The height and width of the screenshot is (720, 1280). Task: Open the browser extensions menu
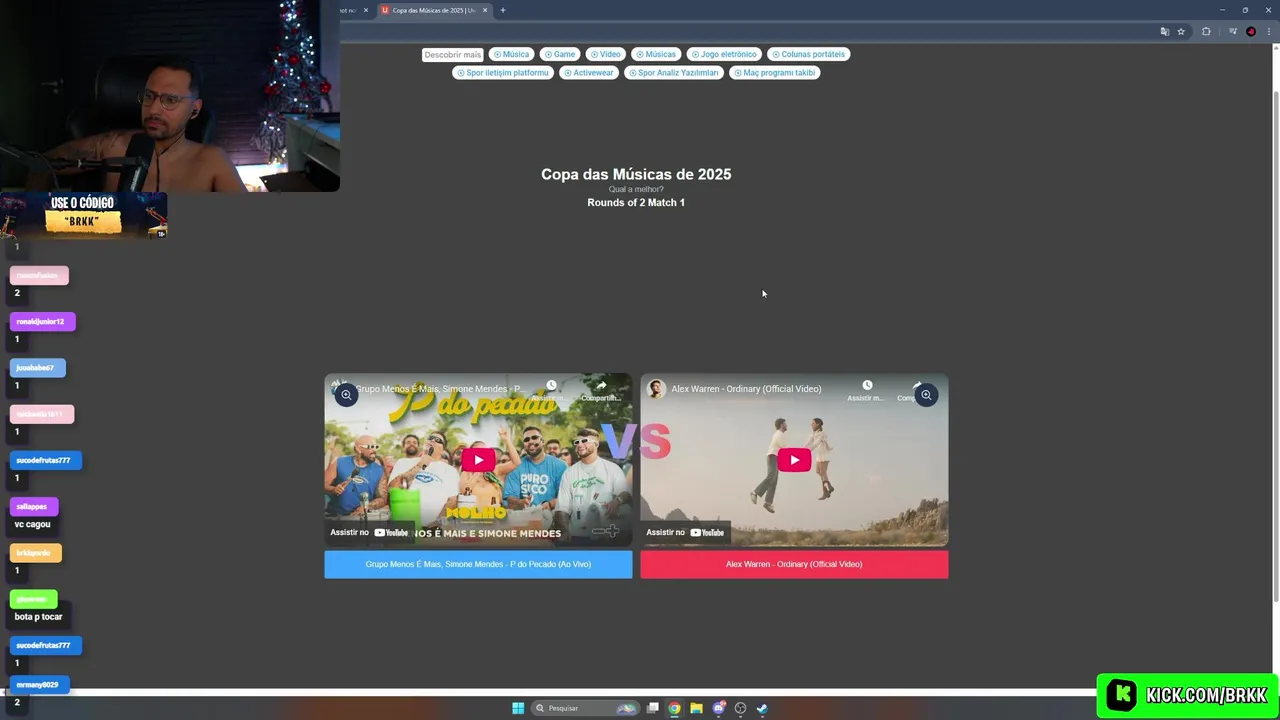[1206, 32]
